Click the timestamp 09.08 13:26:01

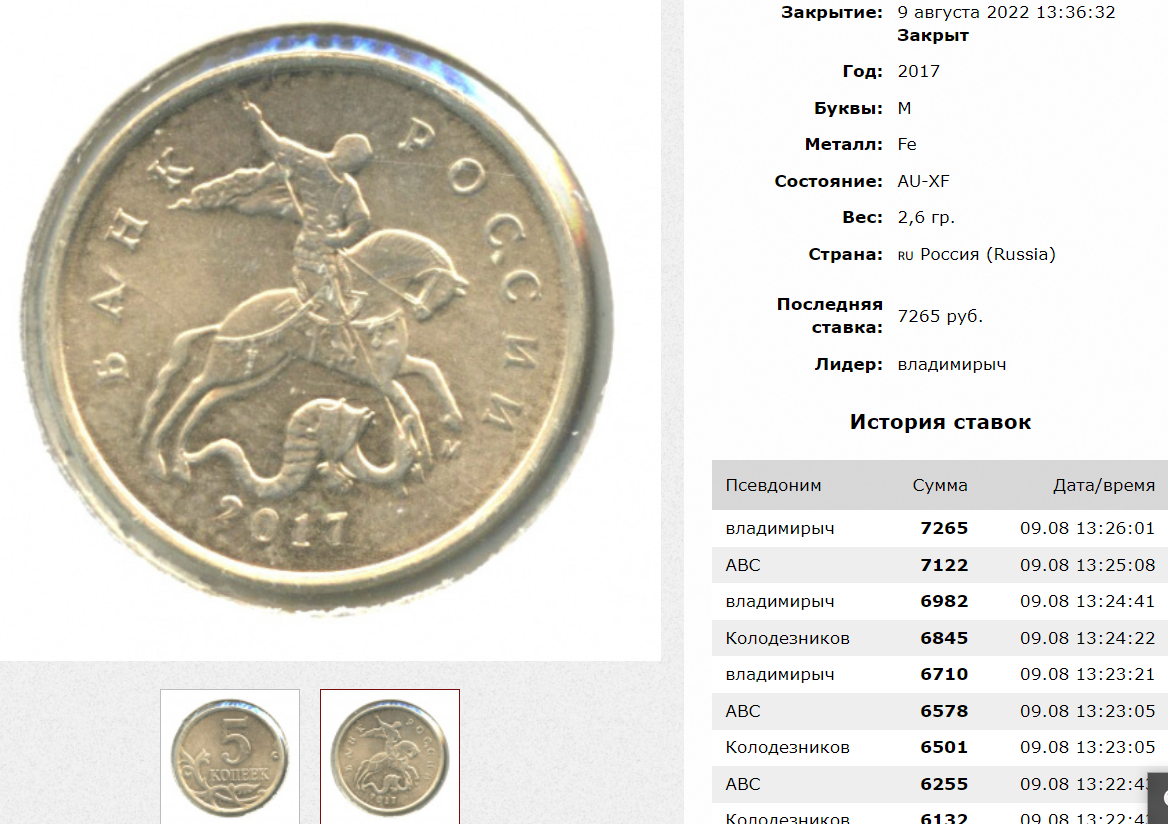click(x=1088, y=529)
